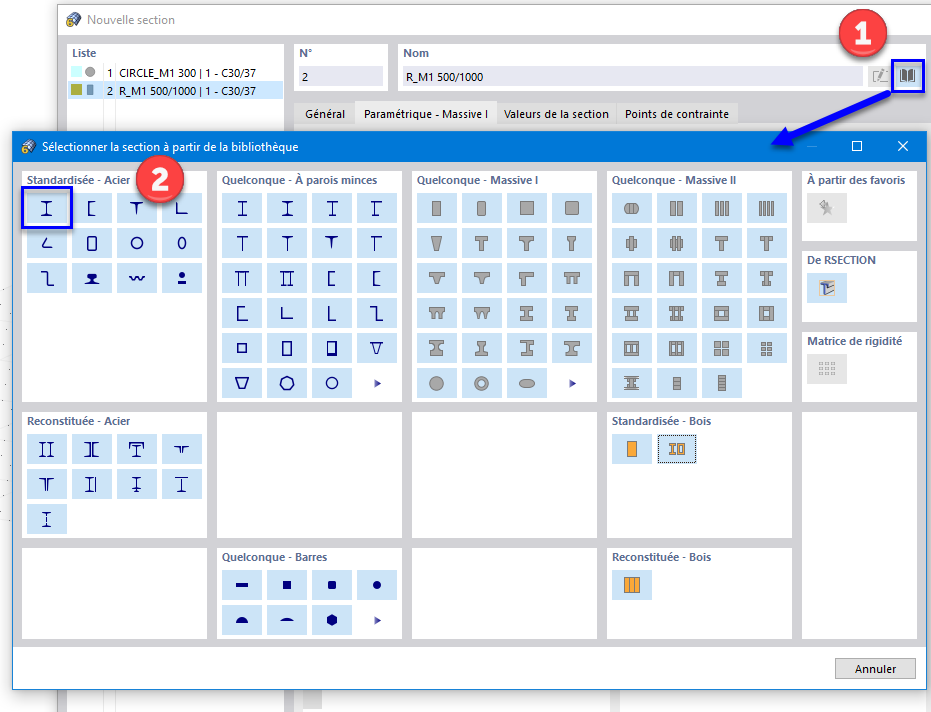Choose Massive II grid of four squares
931x712 pixels.
[721, 348]
